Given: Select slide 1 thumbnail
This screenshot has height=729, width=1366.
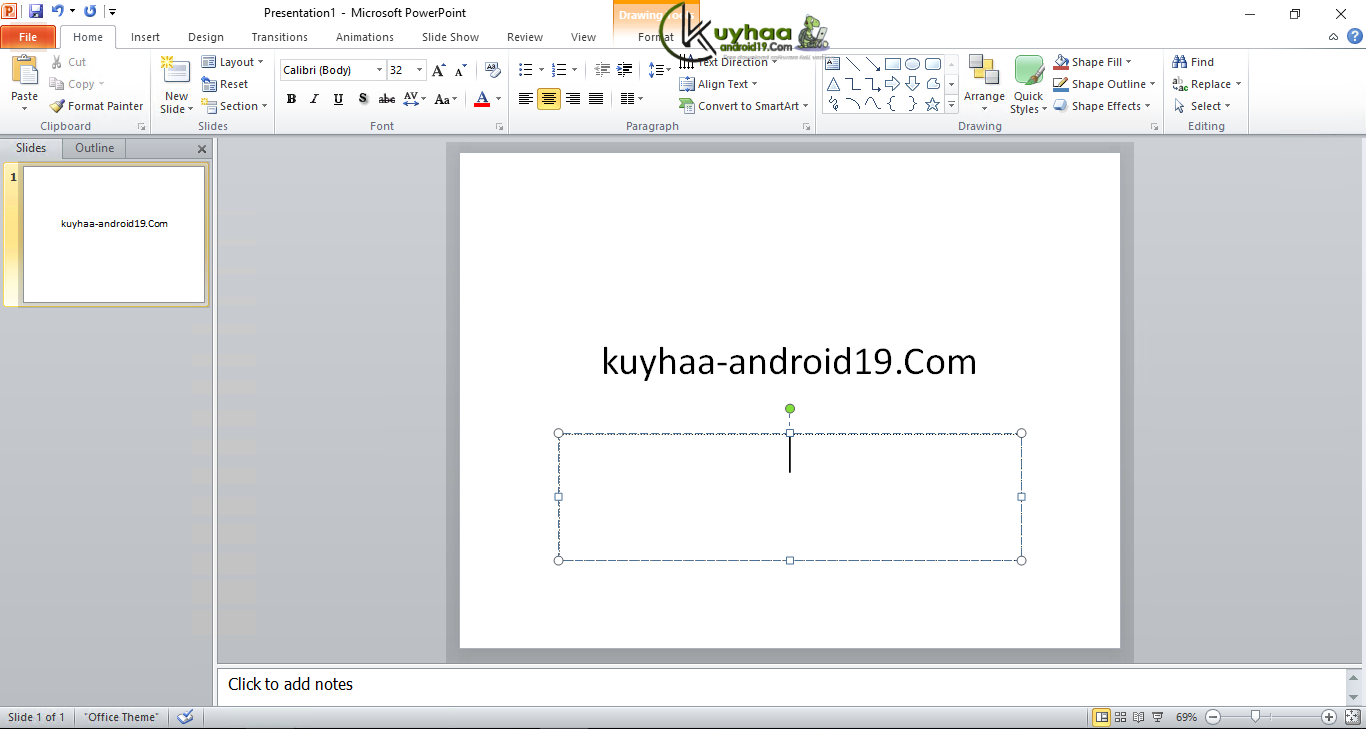Looking at the screenshot, I should [114, 234].
